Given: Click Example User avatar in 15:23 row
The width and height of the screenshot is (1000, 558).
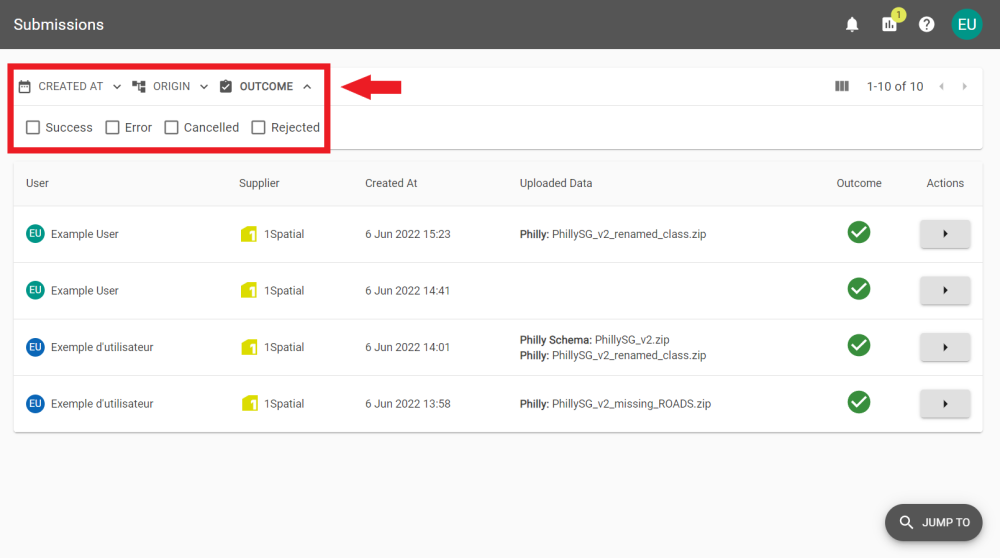Looking at the screenshot, I should (x=35, y=233).
